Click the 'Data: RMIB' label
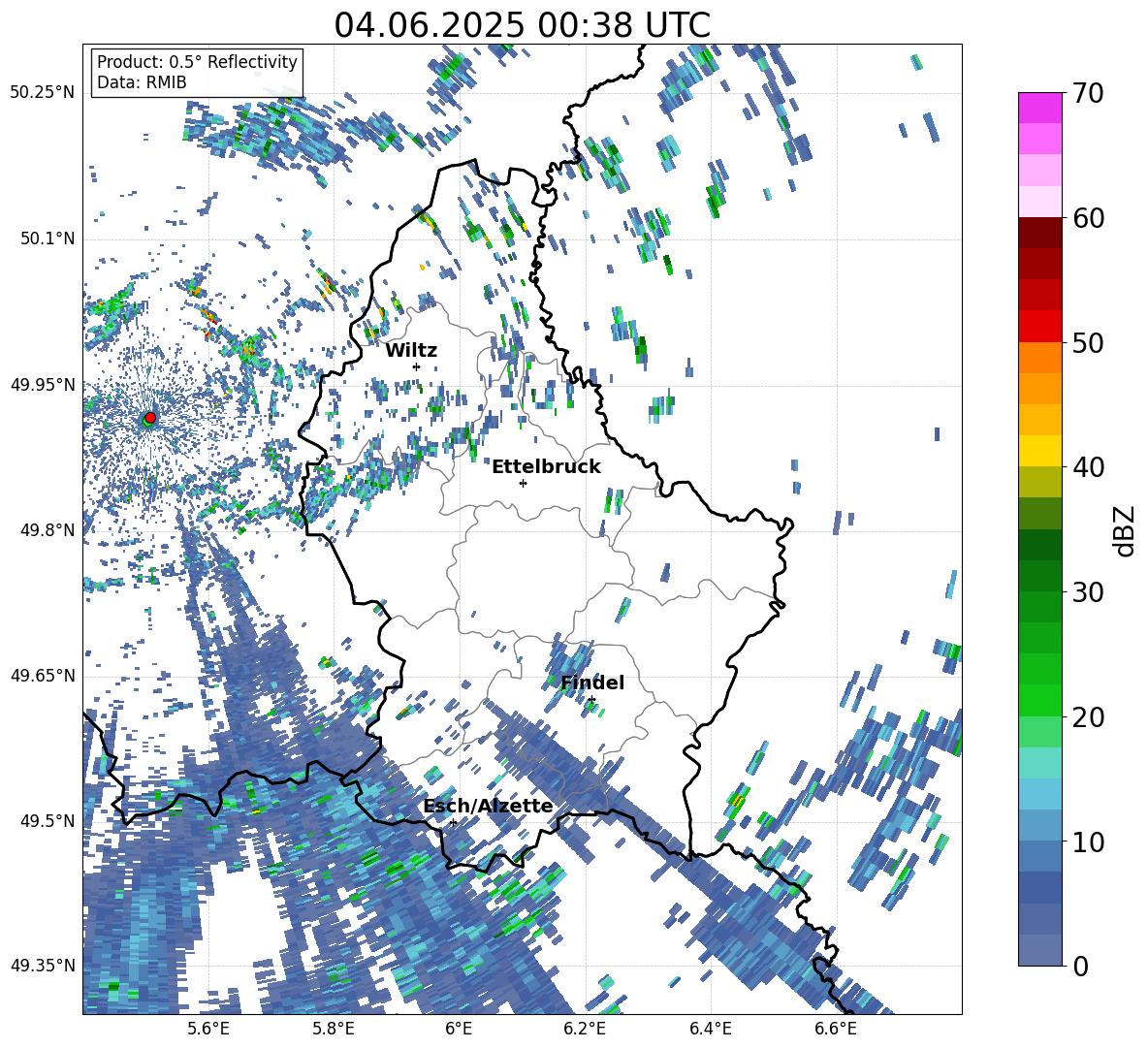The image size is (1148, 1048). click(142, 82)
